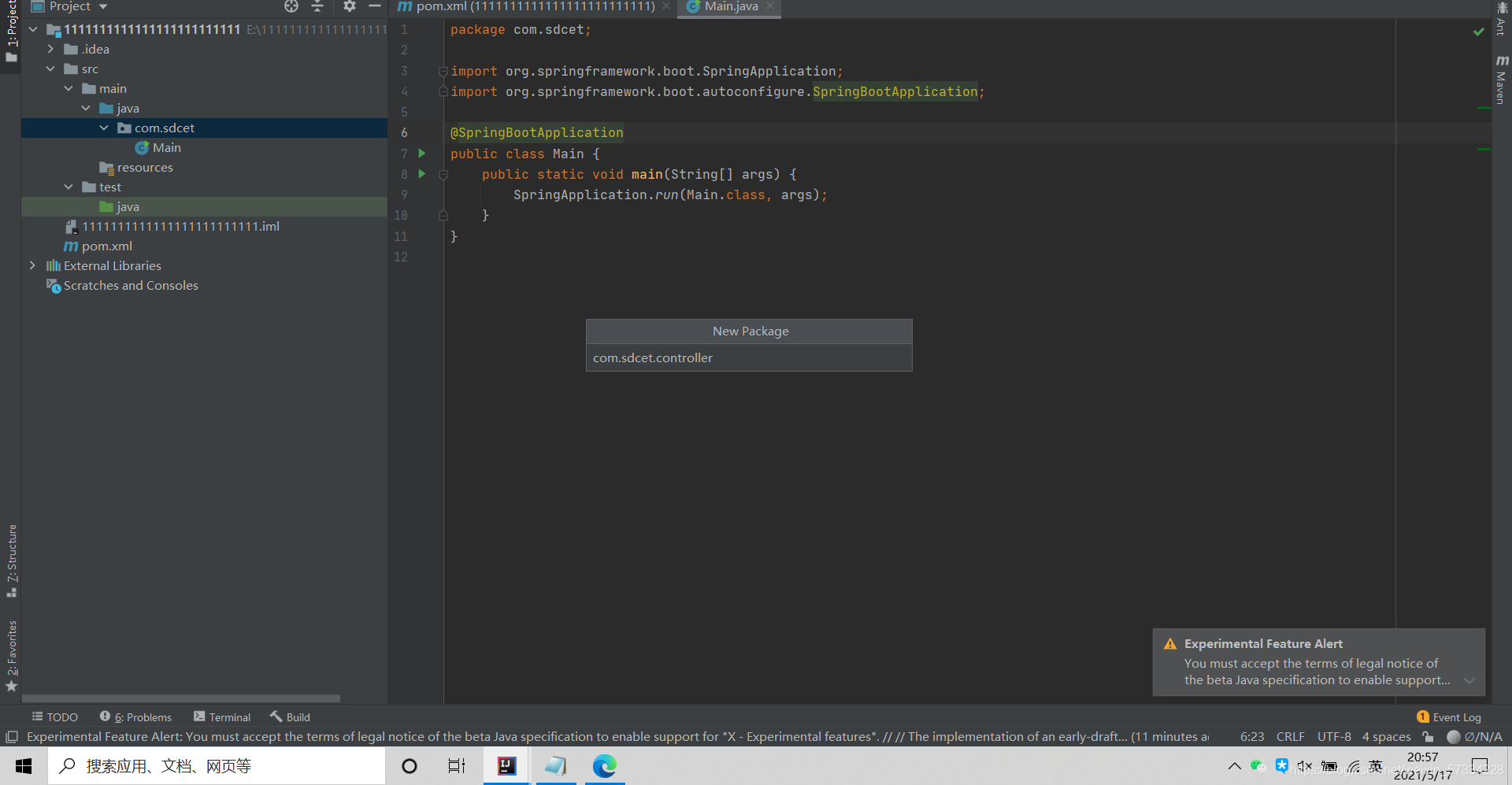Click the New Package name input field
Screen dimensions: 1512x785
tap(749, 357)
